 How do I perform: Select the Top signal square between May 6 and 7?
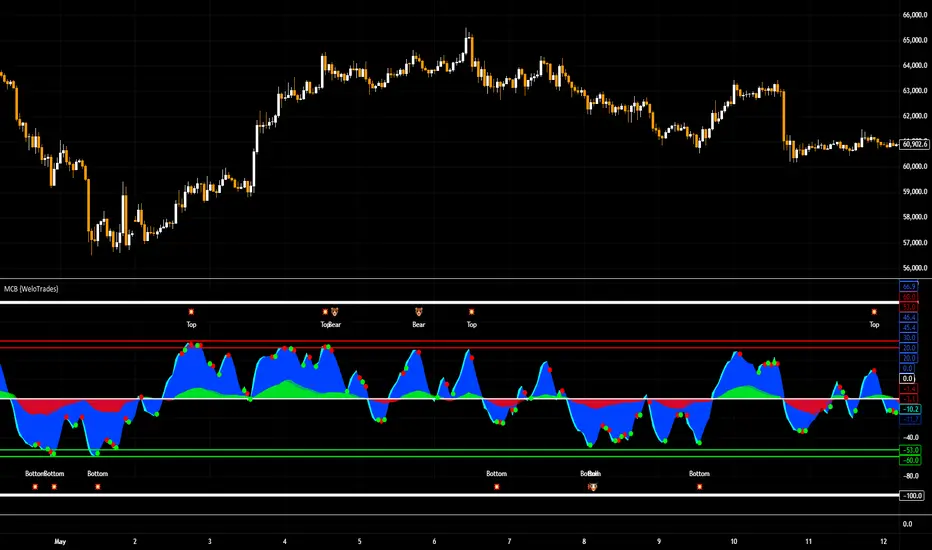click(471, 312)
